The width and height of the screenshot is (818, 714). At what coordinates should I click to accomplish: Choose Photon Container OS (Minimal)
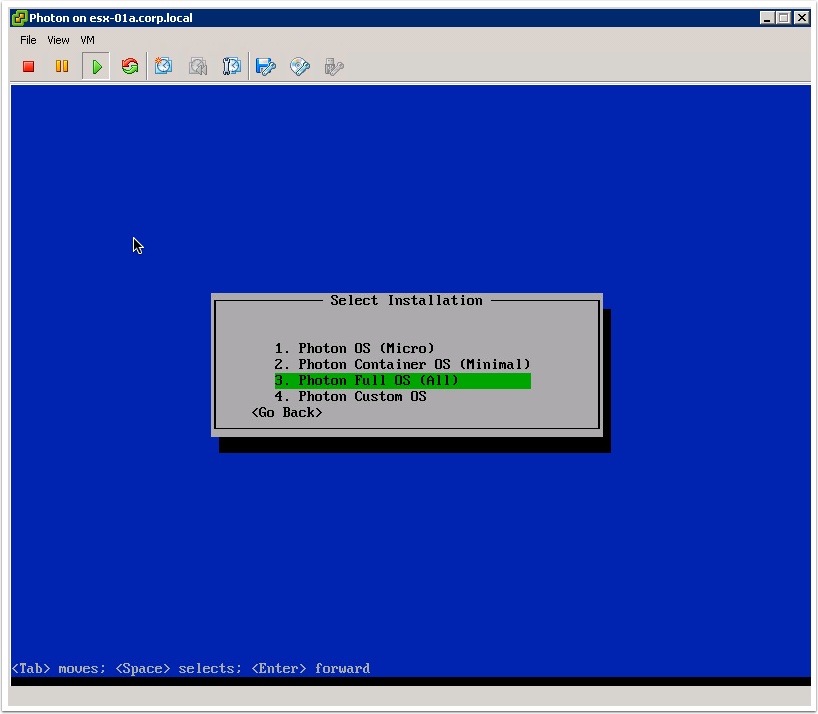click(402, 364)
